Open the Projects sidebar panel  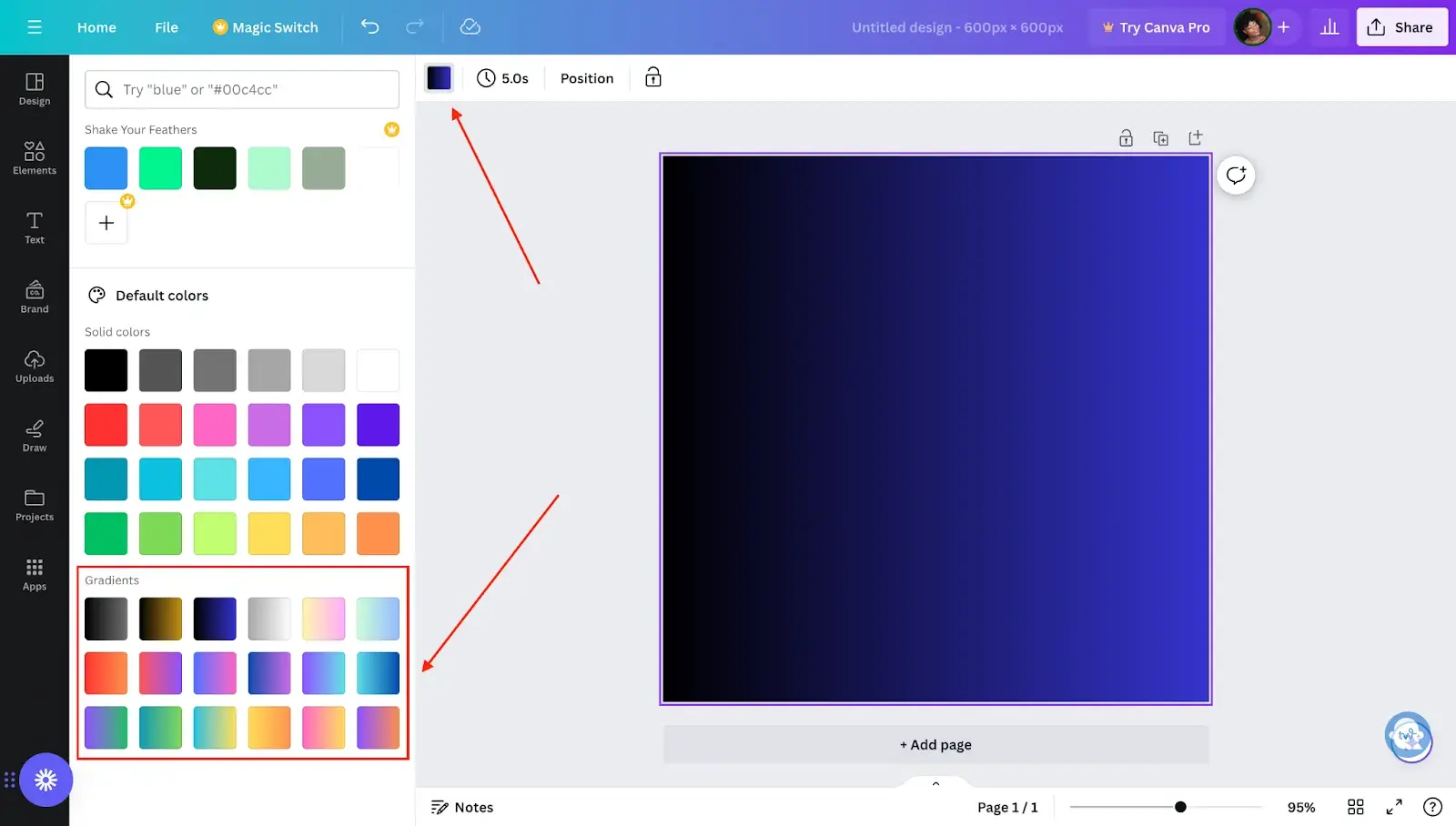pyautogui.click(x=35, y=505)
